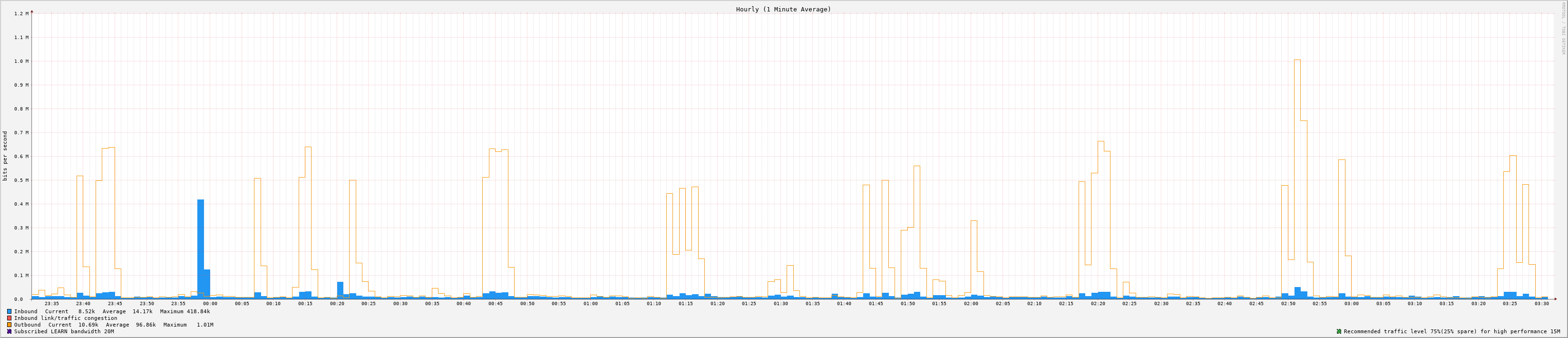Click the 03:30 time label on the x-axis
Viewport: 1568px width, 338px height.
click(1541, 303)
